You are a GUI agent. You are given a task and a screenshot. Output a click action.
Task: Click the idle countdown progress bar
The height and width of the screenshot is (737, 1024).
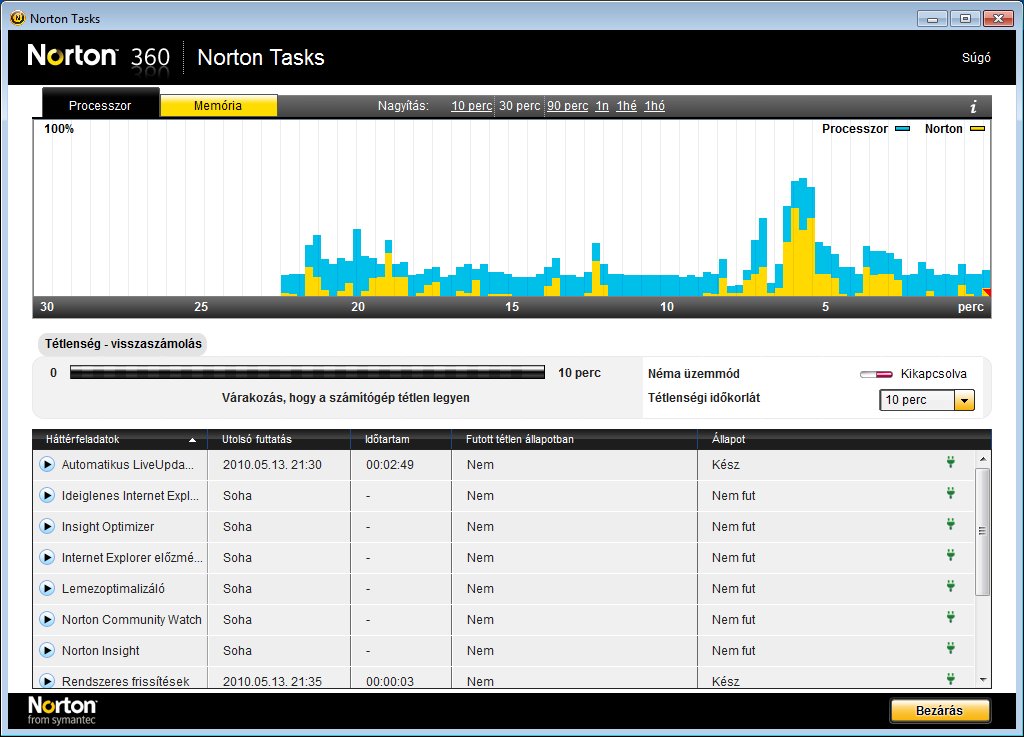click(307, 373)
